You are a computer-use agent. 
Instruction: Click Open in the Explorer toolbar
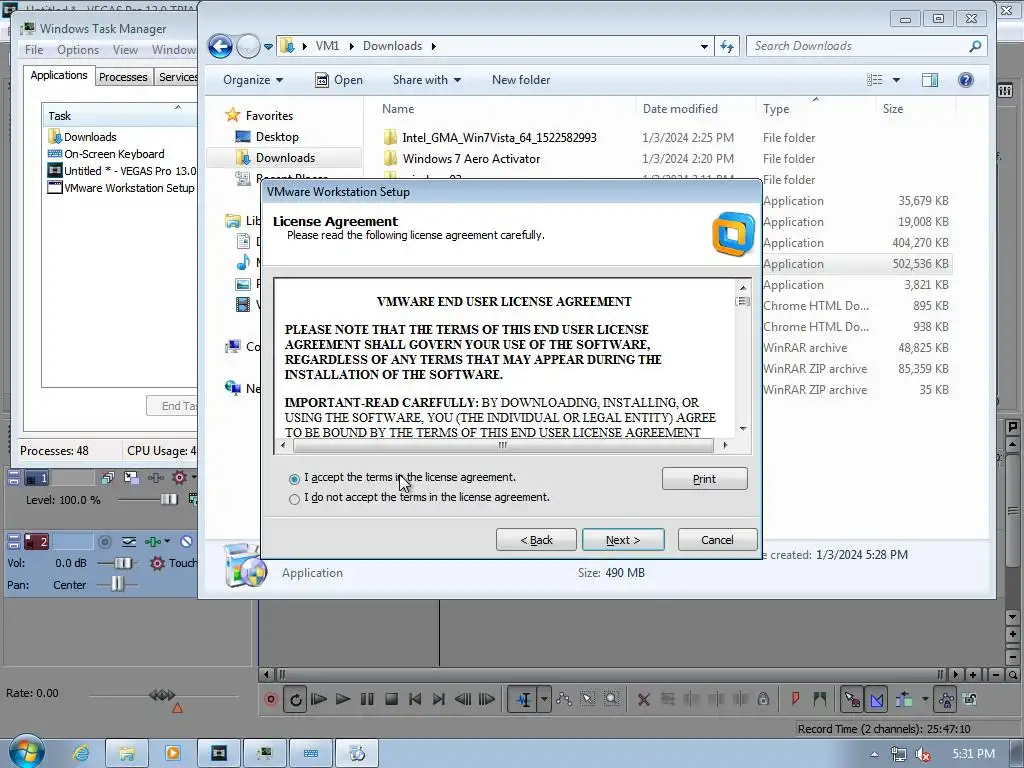click(x=339, y=80)
